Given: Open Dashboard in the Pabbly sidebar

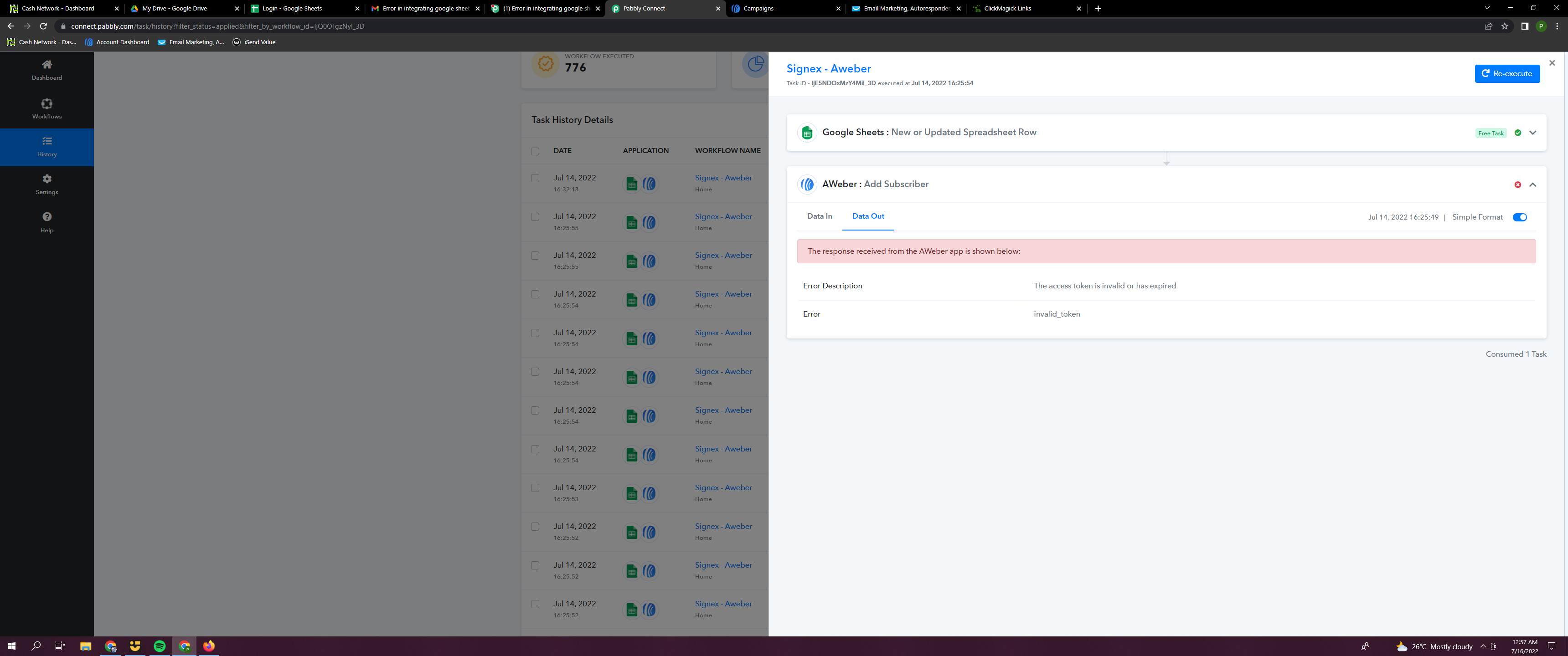Looking at the screenshot, I should coord(47,70).
